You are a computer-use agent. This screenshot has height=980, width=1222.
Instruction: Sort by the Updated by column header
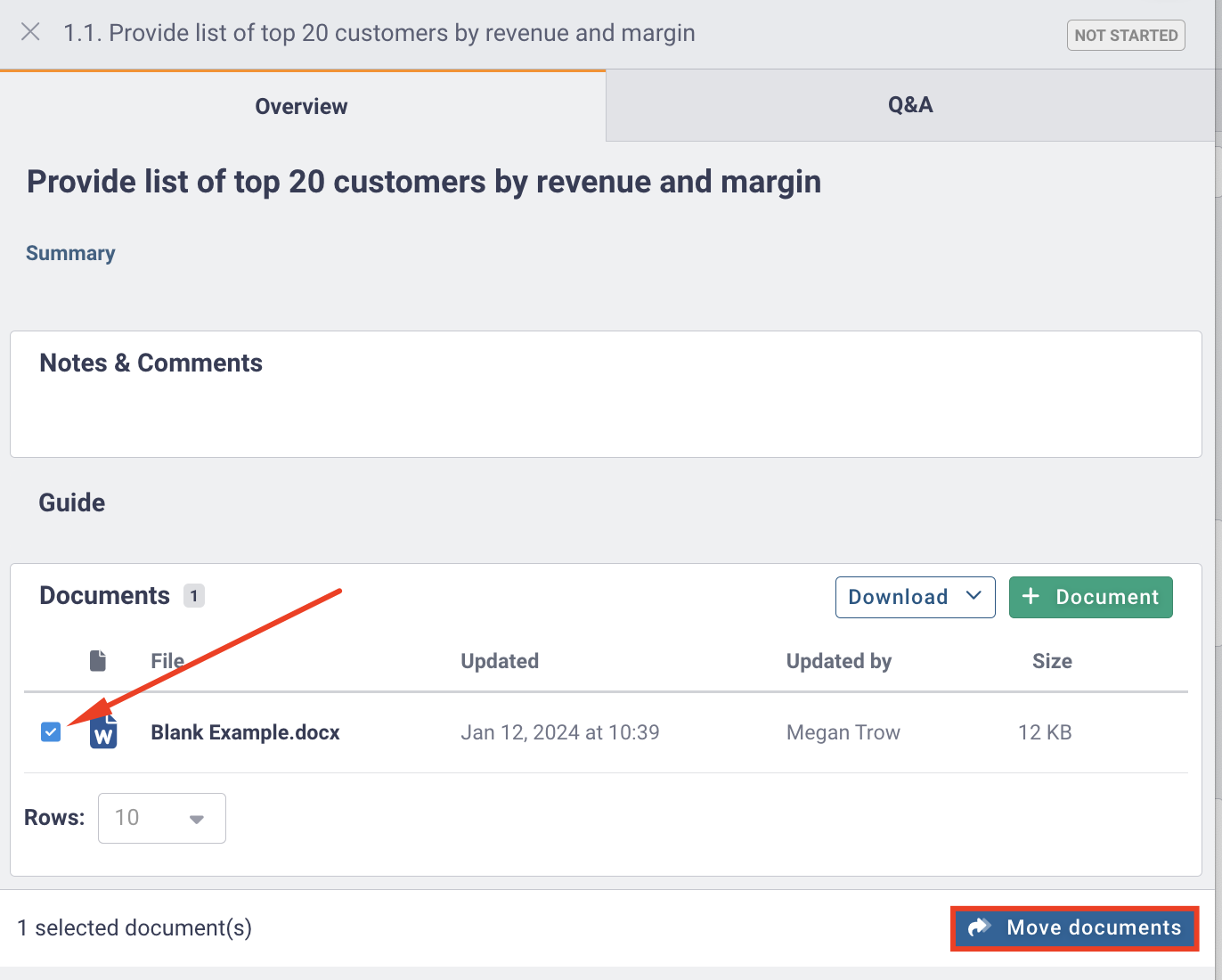838,661
